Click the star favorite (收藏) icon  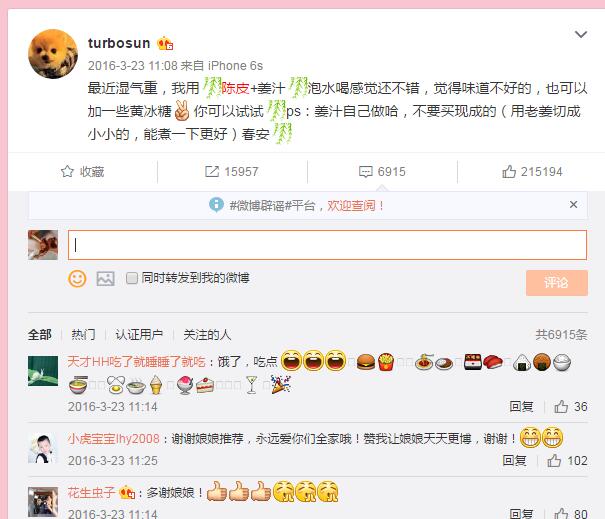point(67,171)
